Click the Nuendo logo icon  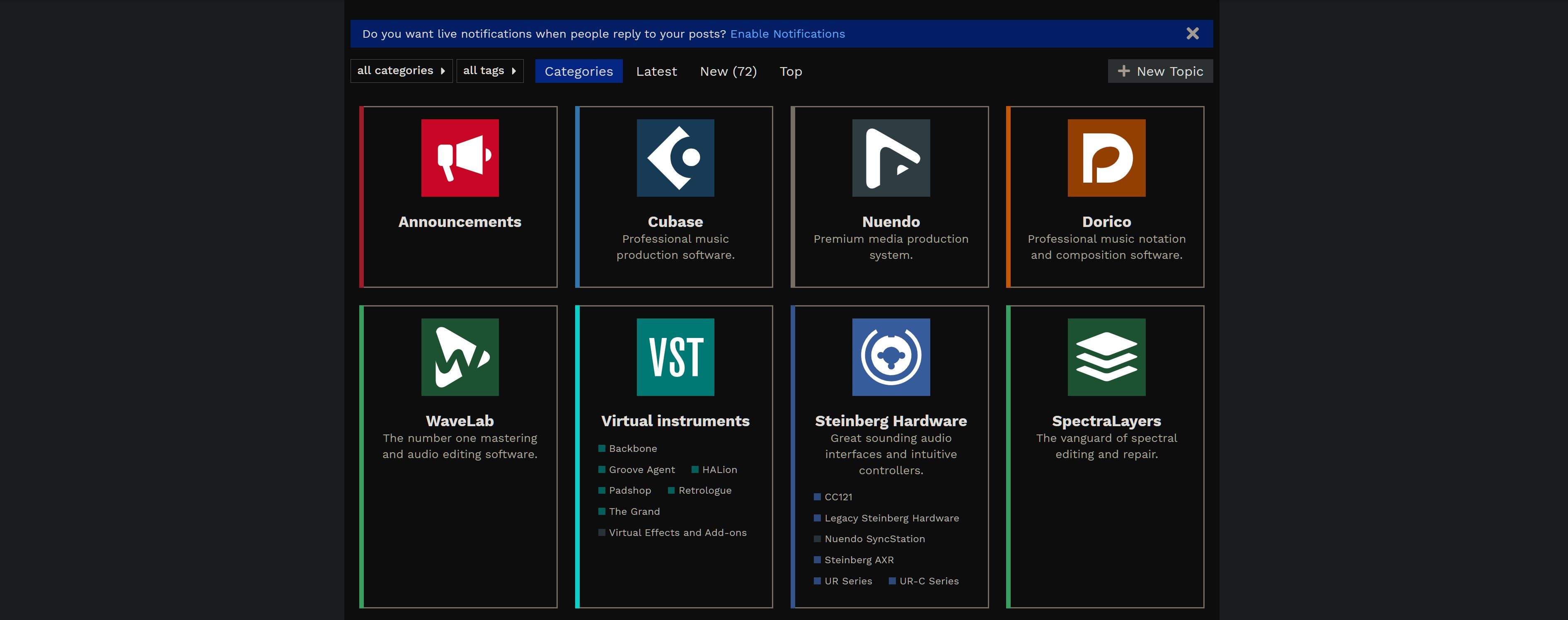point(890,157)
